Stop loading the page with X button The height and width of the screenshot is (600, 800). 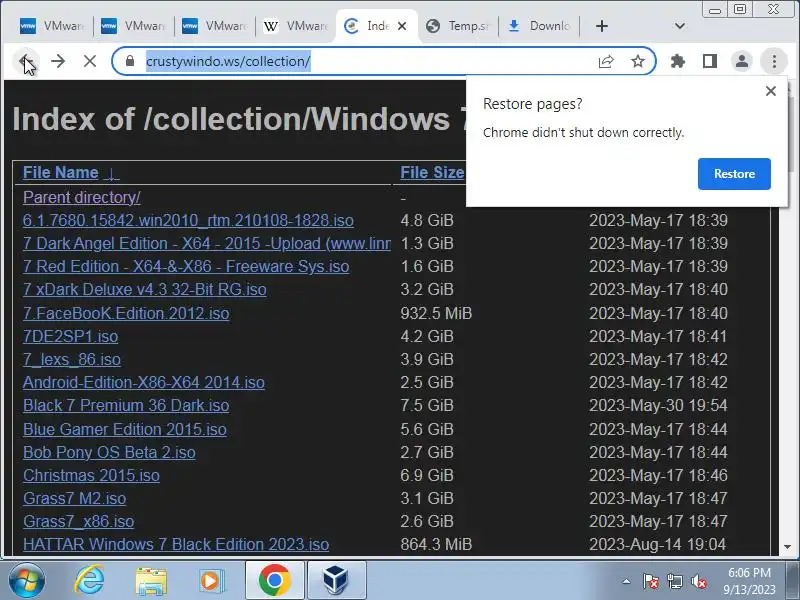(90, 61)
